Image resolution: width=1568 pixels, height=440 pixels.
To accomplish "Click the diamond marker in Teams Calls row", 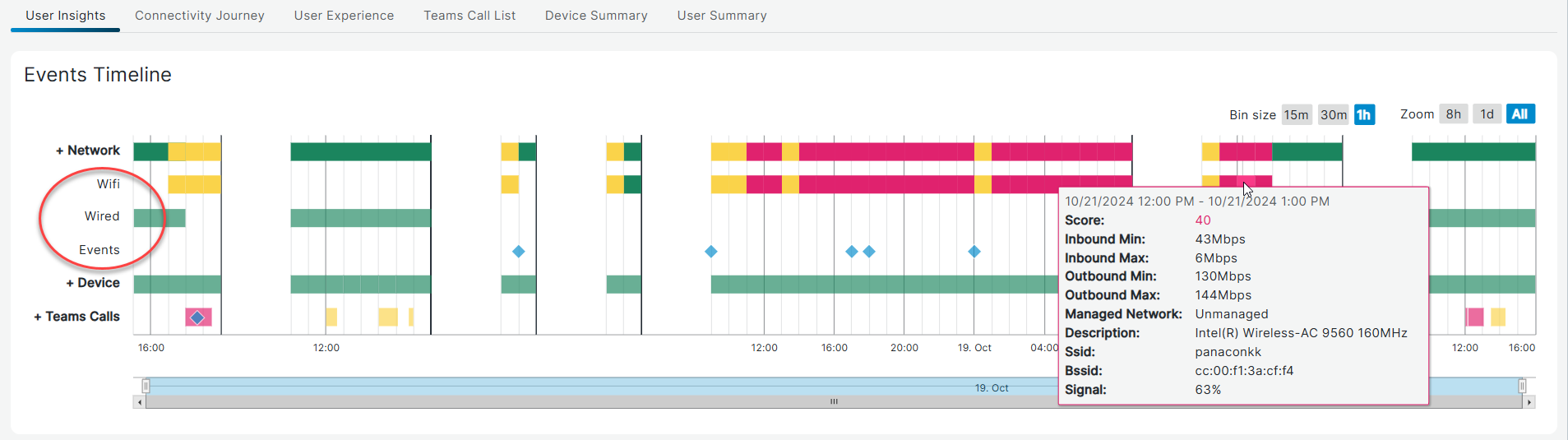I will pyautogui.click(x=197, y=317).
